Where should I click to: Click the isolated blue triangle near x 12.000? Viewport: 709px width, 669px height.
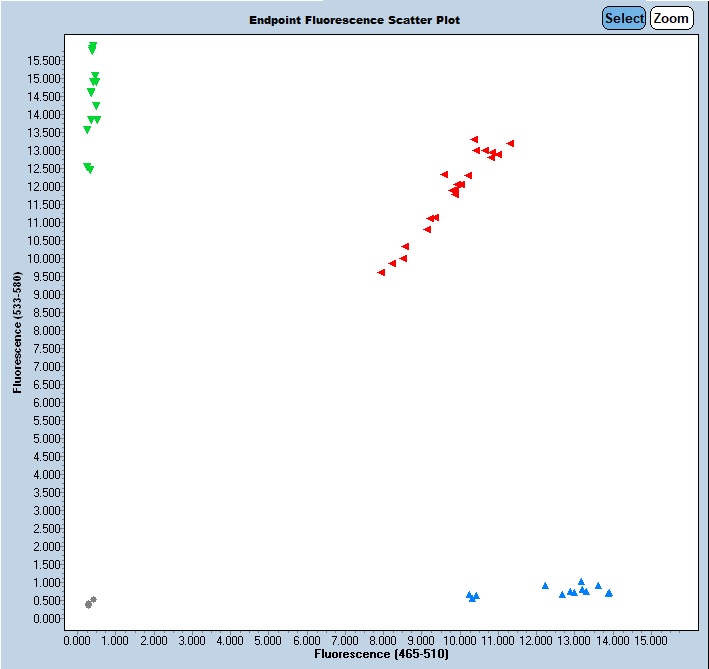[x=545, y=586]
